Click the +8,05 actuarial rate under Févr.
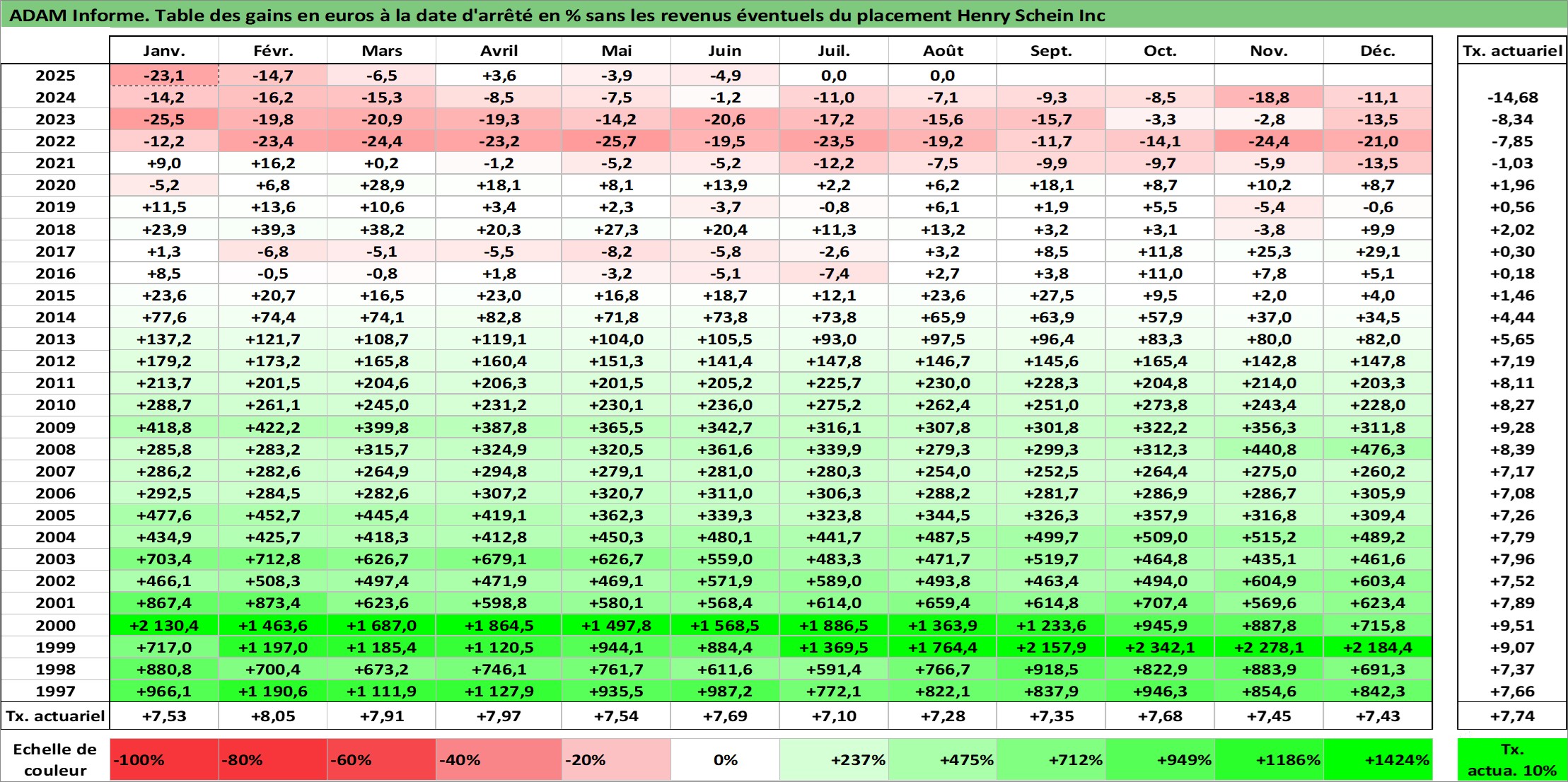 (x=273, y=716)
